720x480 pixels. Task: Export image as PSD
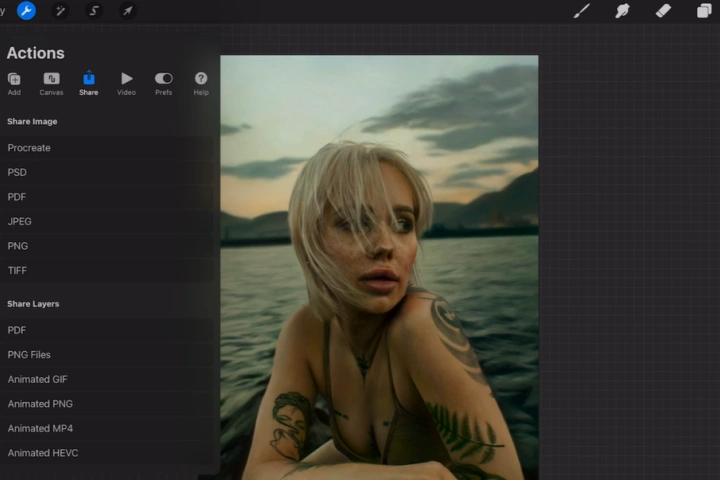click(x=107, y=172)
